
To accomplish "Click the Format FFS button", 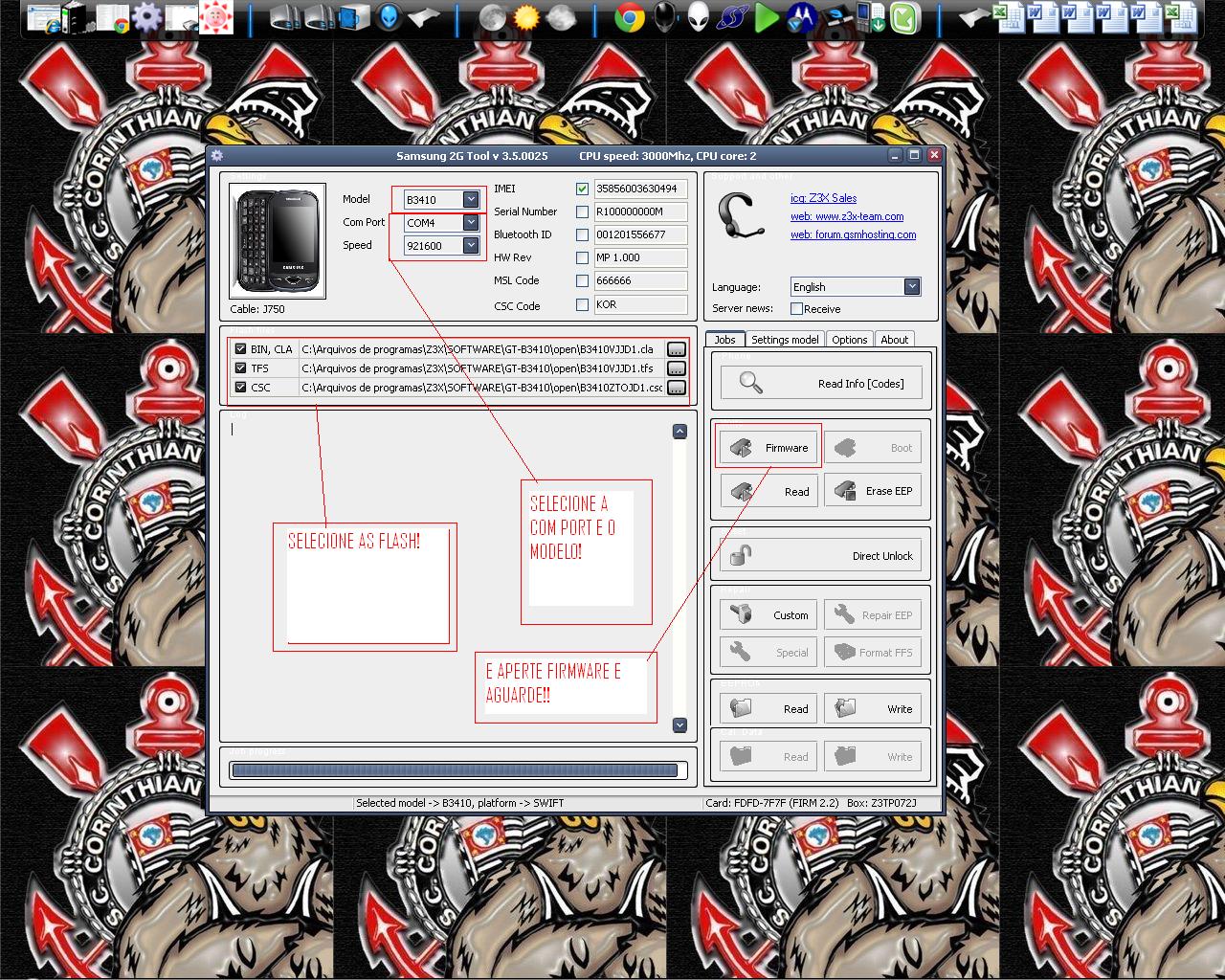I will 873,653.
